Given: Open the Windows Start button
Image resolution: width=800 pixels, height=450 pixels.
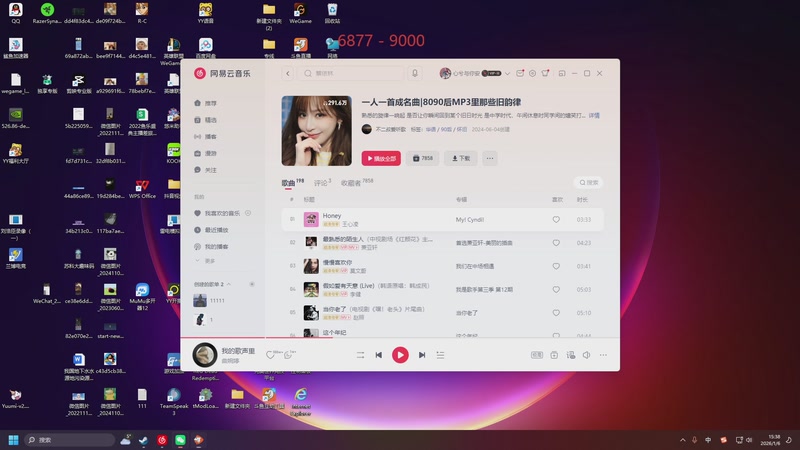Looking at the screenshot, I should [x=14, y=440].
